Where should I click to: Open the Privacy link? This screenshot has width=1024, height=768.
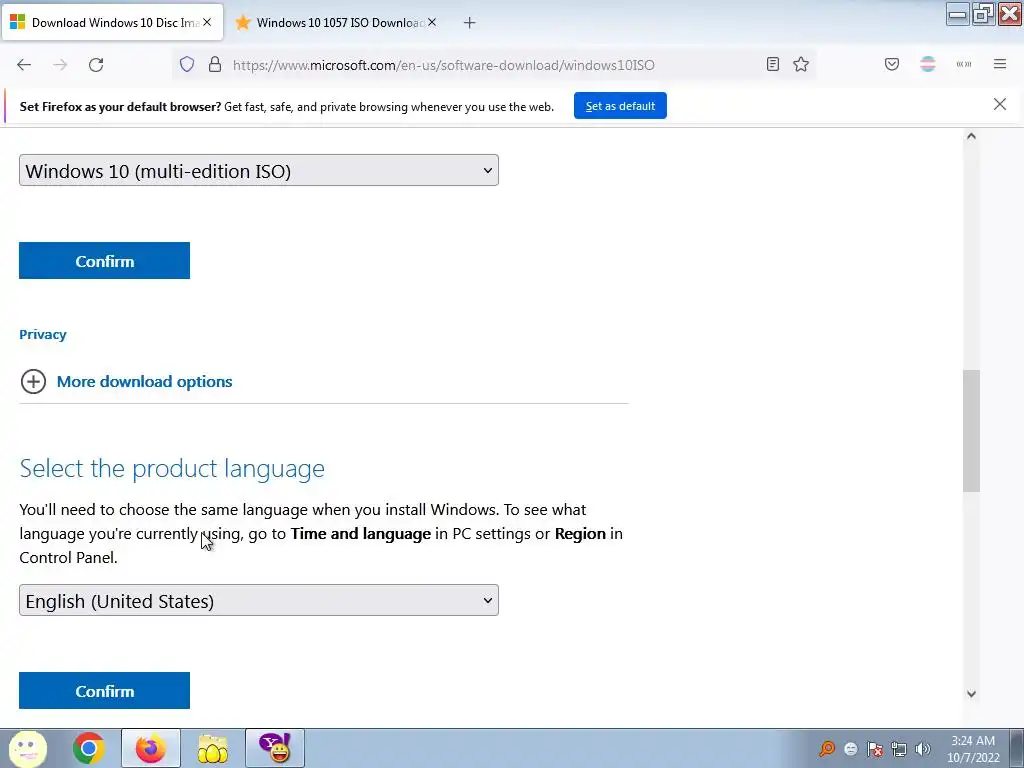[x=42, y=334]
